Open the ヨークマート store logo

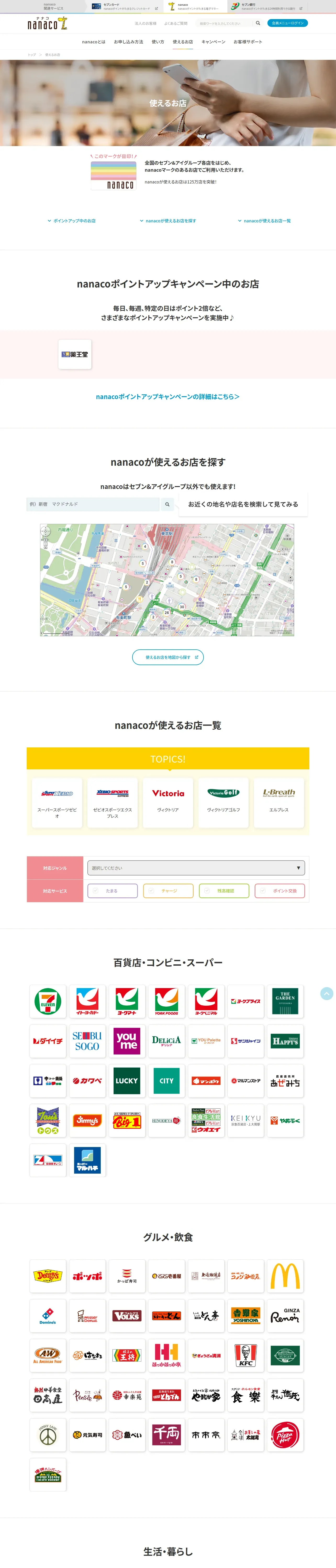coord(127,1001)
